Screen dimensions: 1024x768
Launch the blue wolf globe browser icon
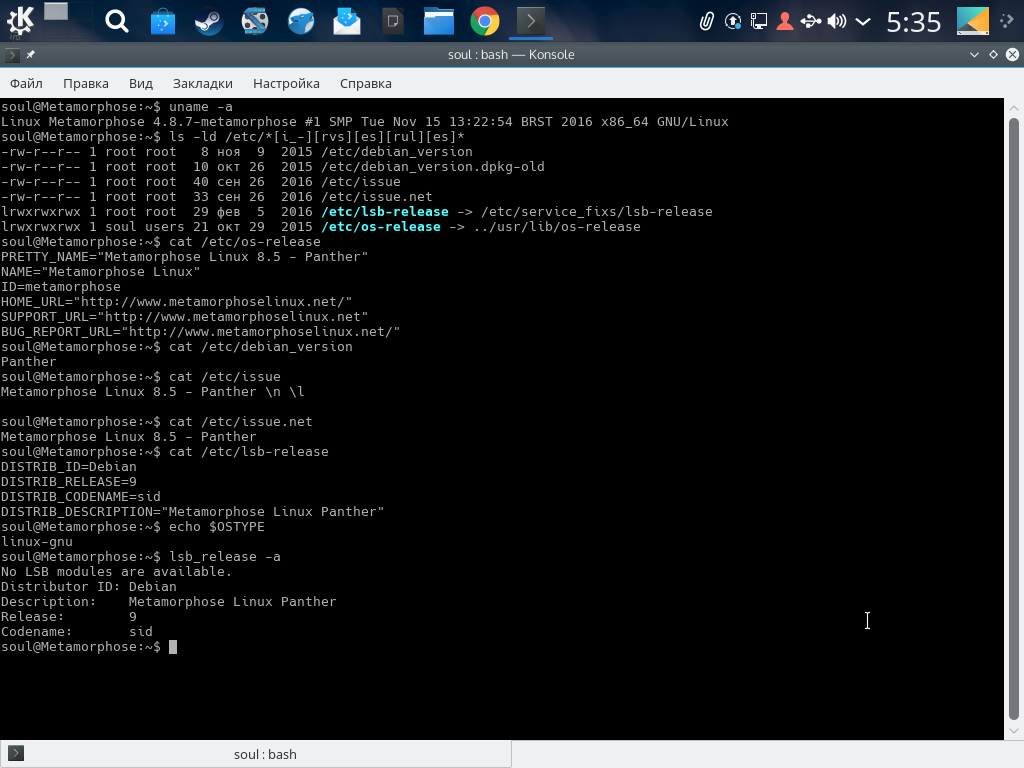[301, 22]
